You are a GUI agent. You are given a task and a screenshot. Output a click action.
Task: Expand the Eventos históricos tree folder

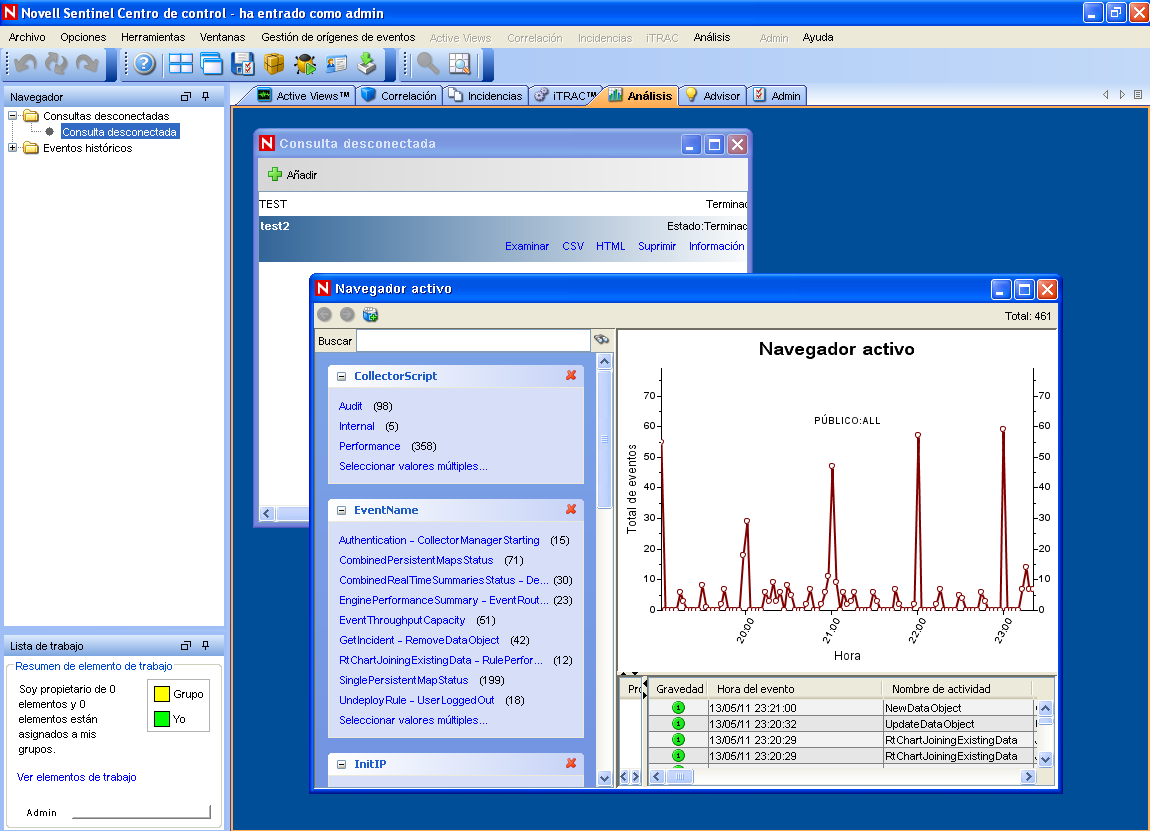pos(13,148)
